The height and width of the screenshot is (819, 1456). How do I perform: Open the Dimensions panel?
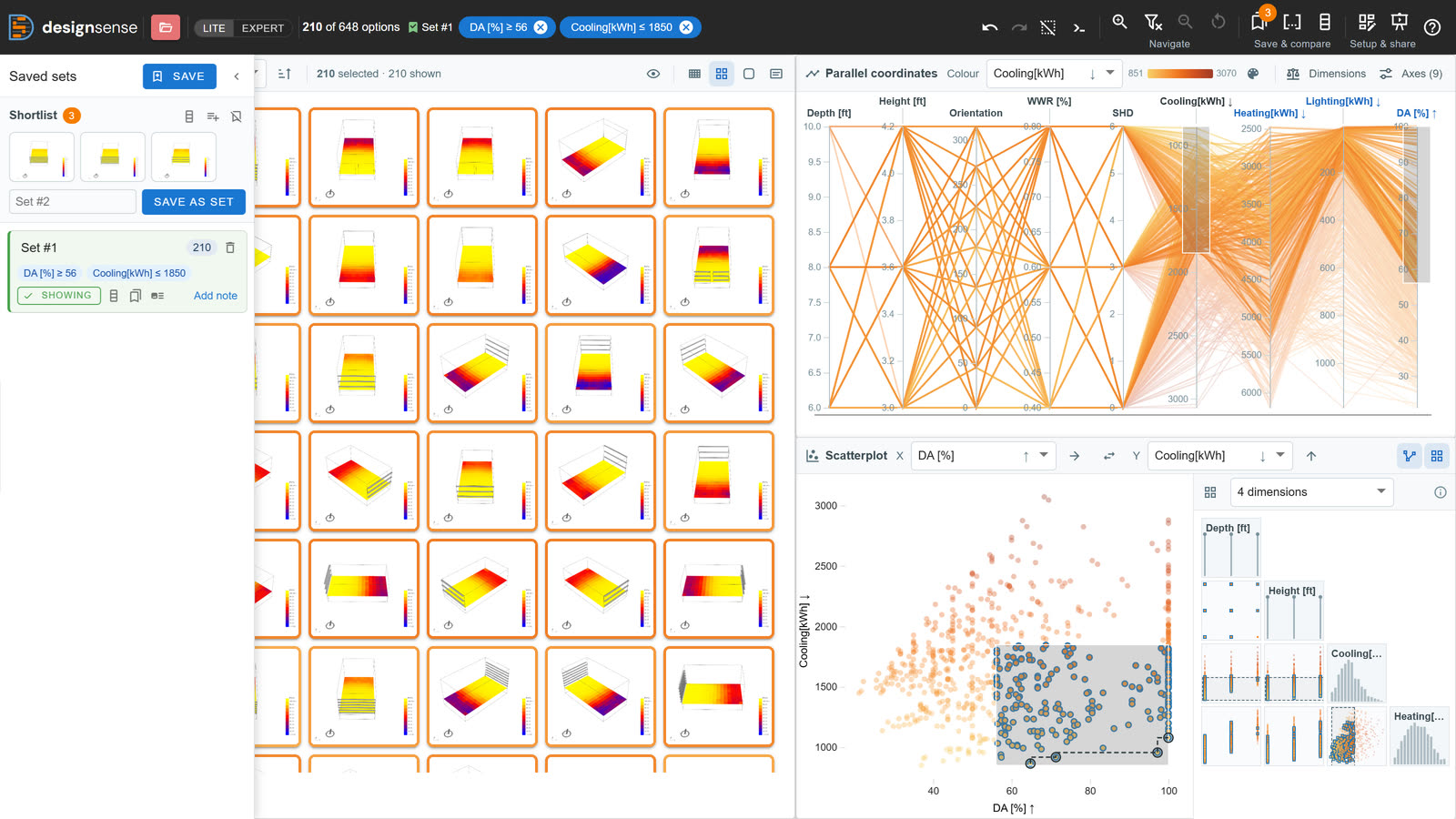pos(1326,74)
